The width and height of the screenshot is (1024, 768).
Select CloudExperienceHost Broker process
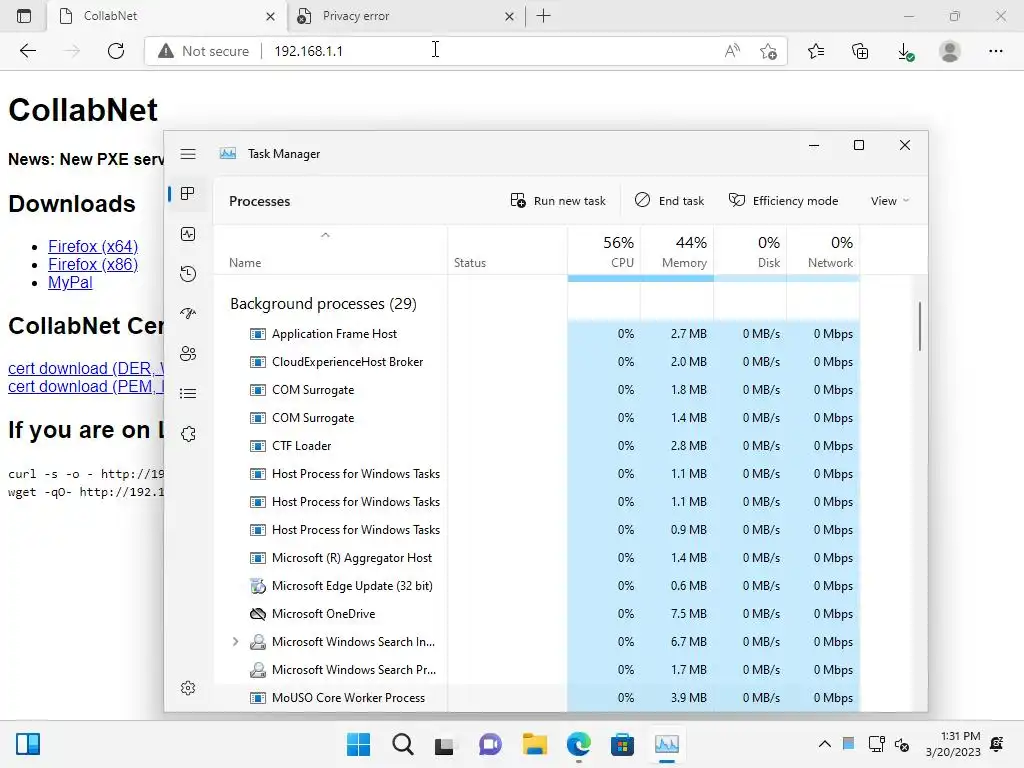tap(536, 362)
